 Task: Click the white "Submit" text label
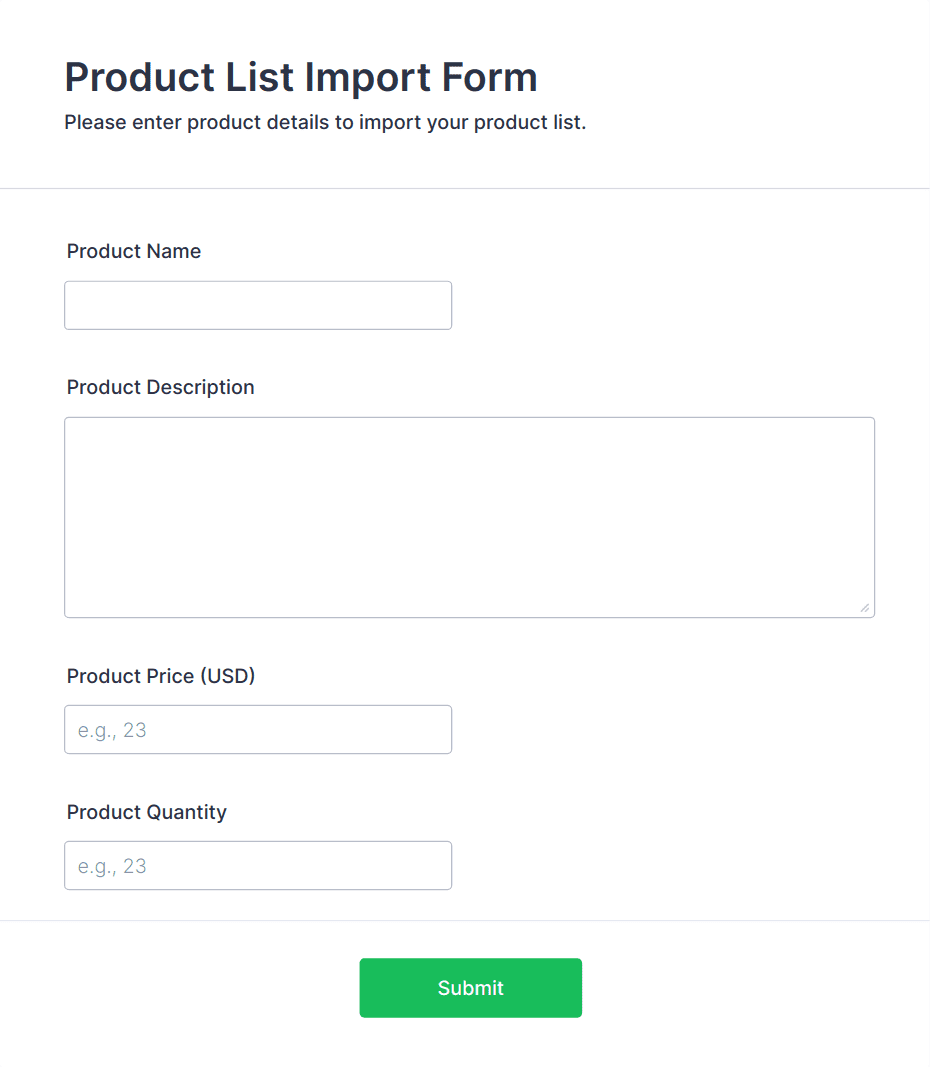coord(470,988)
